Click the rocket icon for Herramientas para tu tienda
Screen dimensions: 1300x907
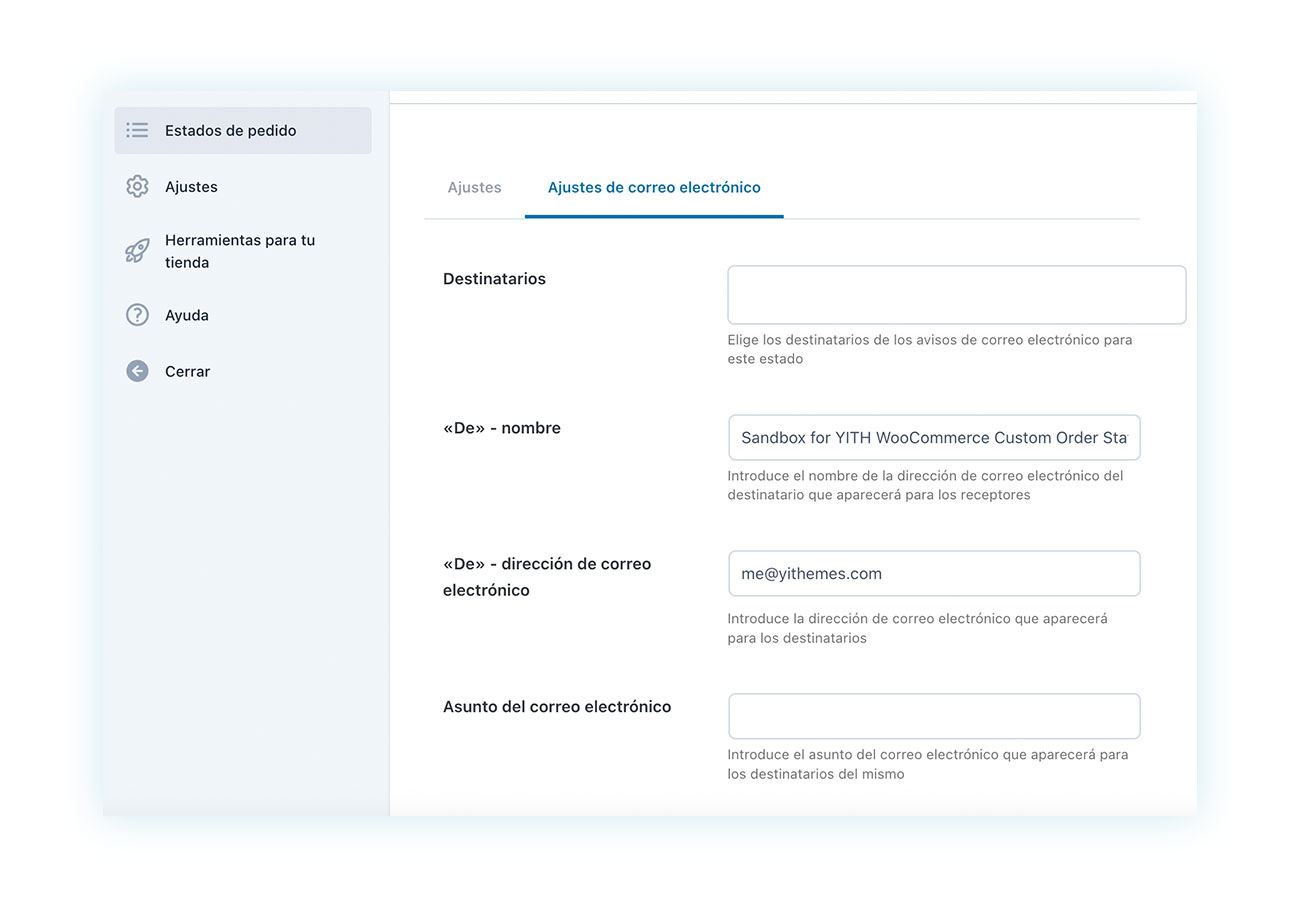[137, 250]
